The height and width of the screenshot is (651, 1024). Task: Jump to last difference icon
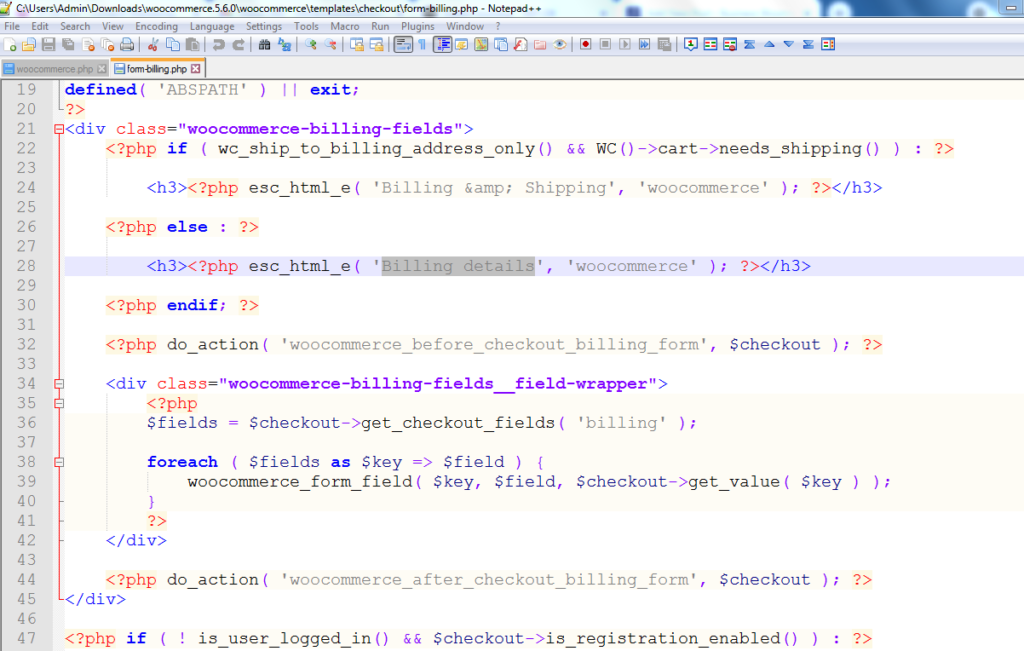pyautogui.click(x=808, y=44)
